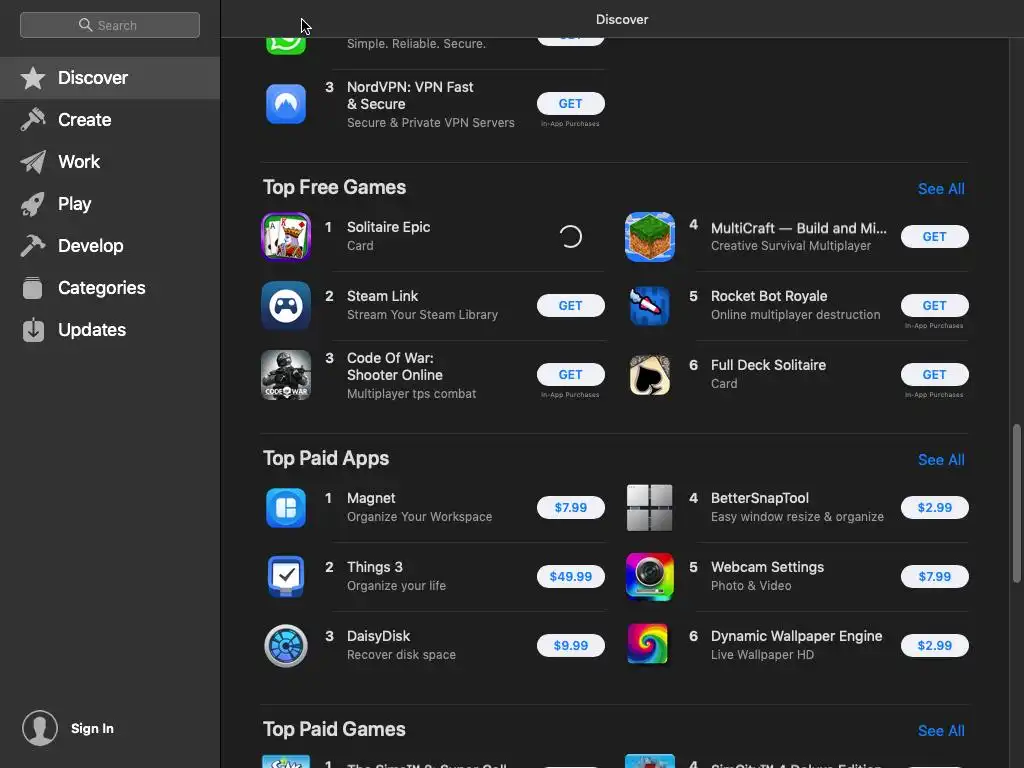Open the Updates section label
Viewport: 1024px width, 768px height.
click(x=92, y=330)
